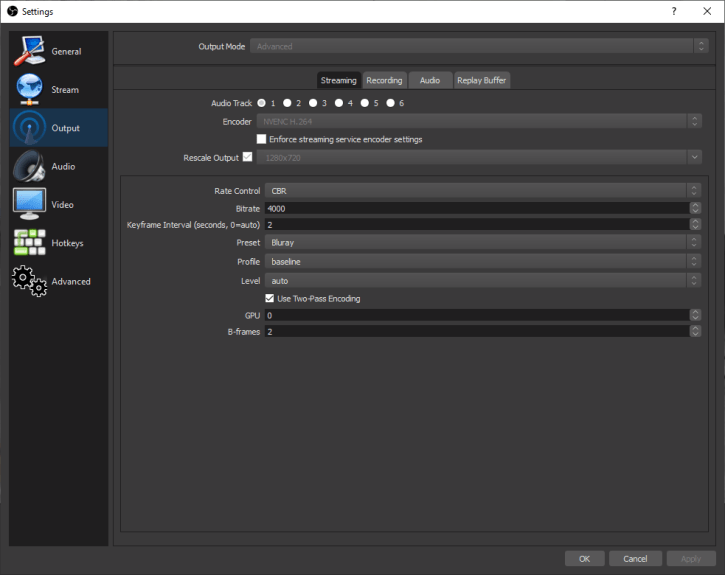Select the Stream globe icon

pyautogui.click(x=30, y=90)
